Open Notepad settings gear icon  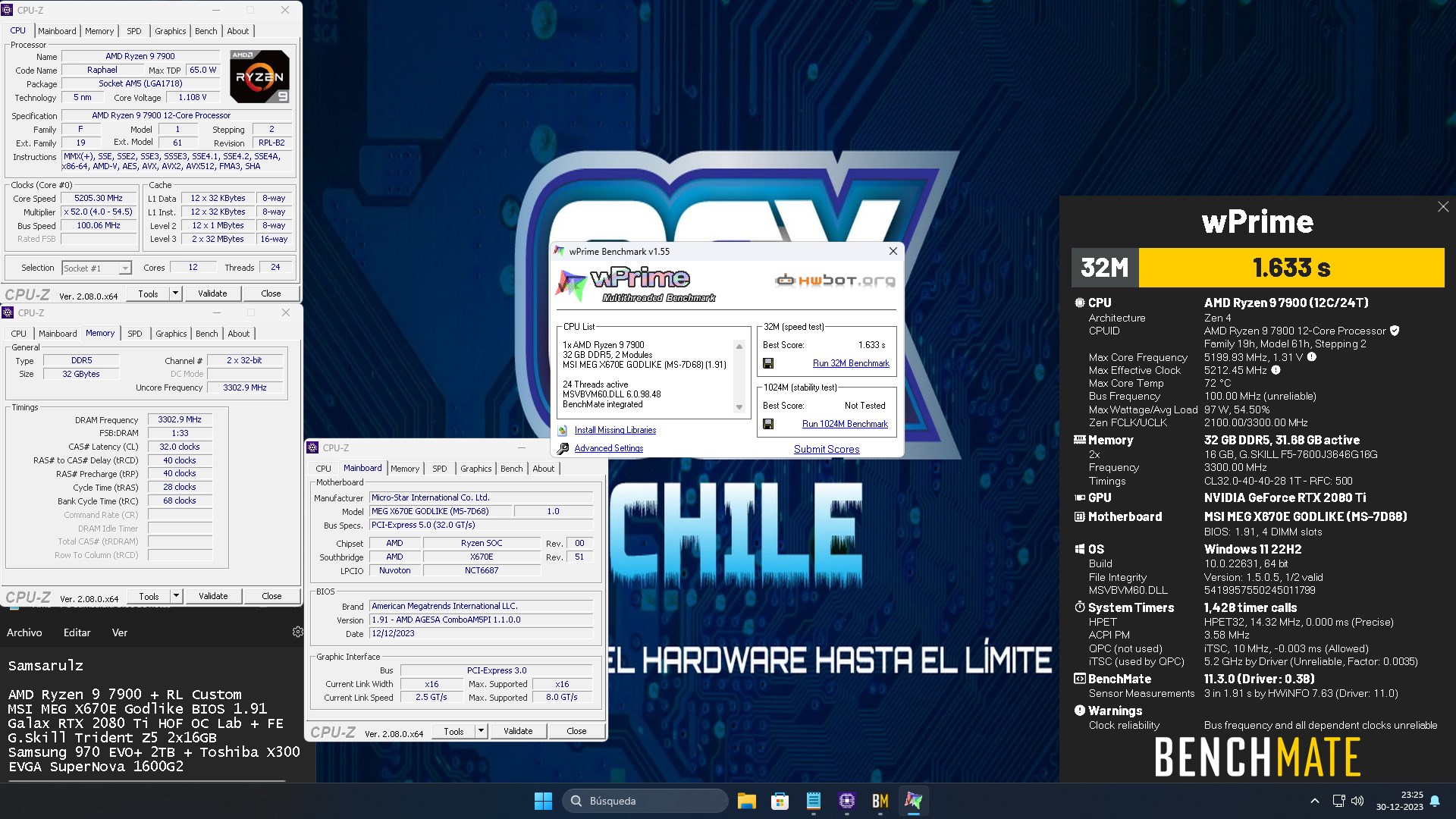pos(298,632)
